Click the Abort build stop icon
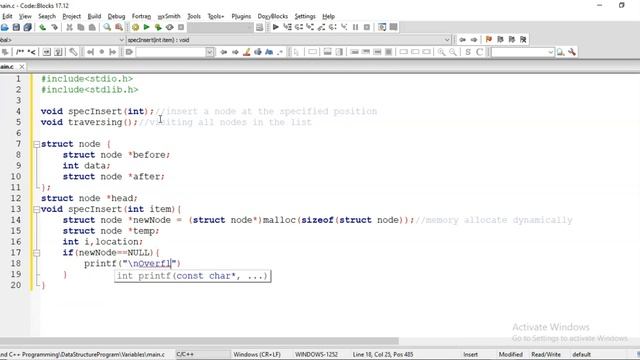The height and width of the screenshot is (360, 640). coord(181,27)
